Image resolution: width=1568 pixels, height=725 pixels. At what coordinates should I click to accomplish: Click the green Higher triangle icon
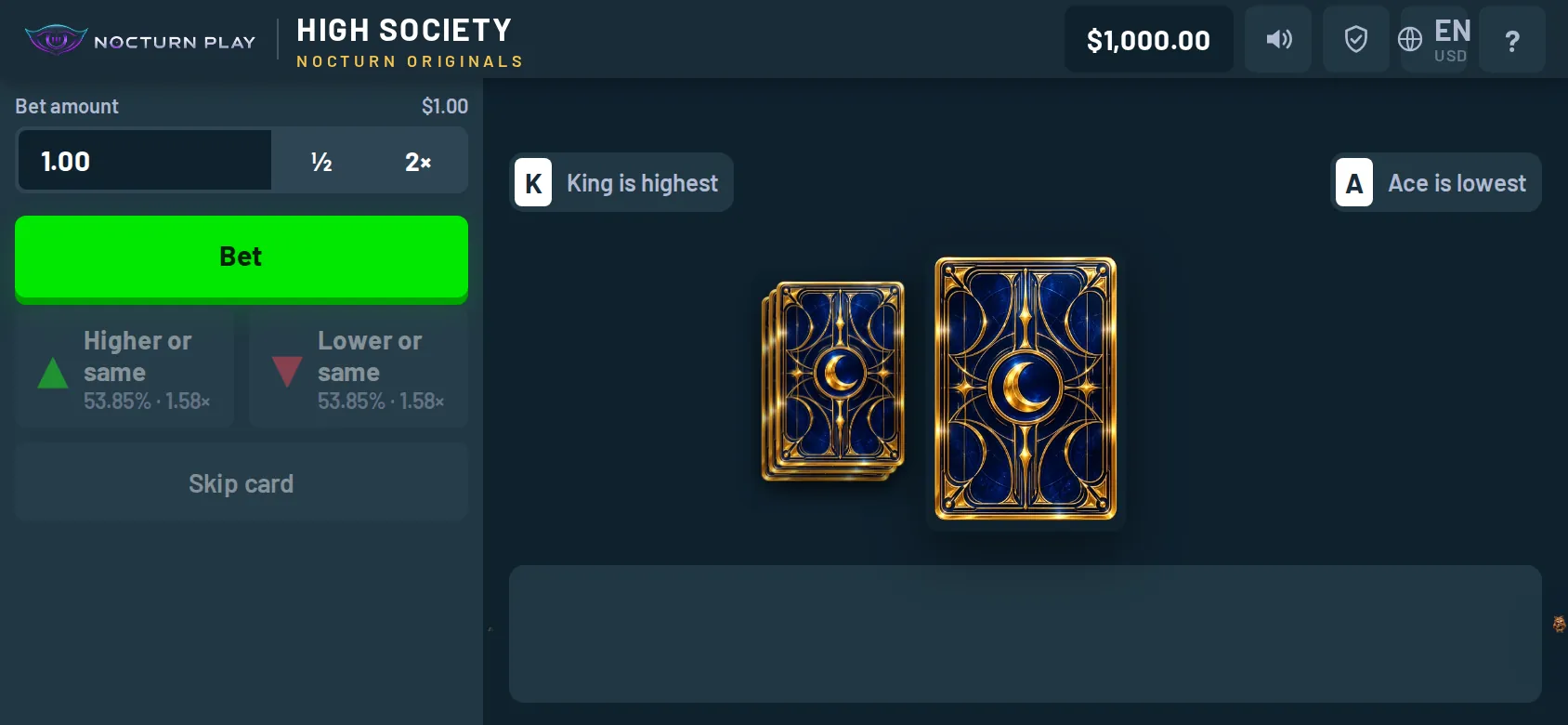pos(53,373)
